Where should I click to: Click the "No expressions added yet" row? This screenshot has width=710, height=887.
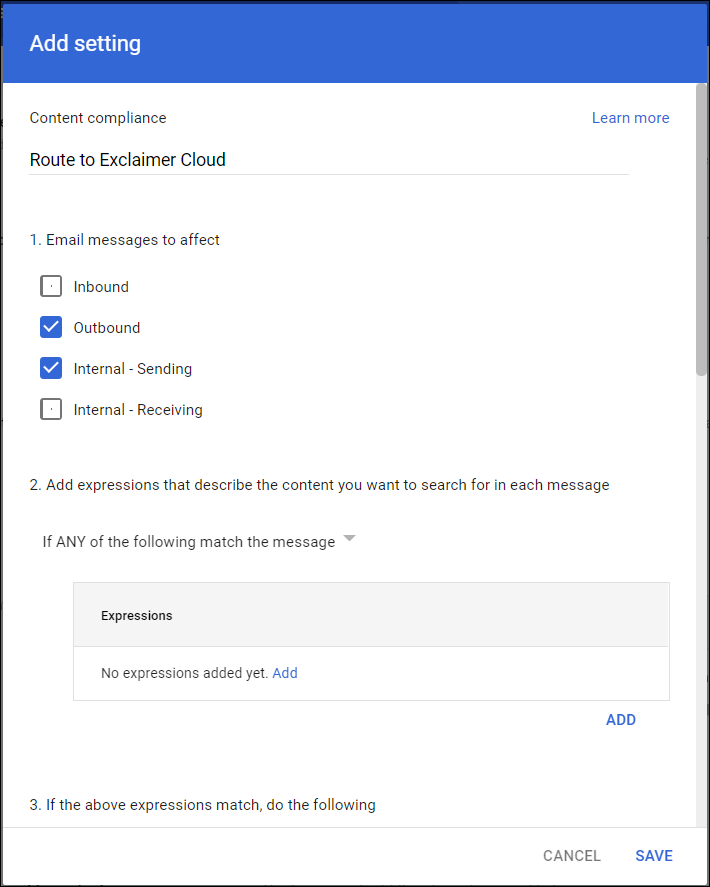[x=184, y=673]
